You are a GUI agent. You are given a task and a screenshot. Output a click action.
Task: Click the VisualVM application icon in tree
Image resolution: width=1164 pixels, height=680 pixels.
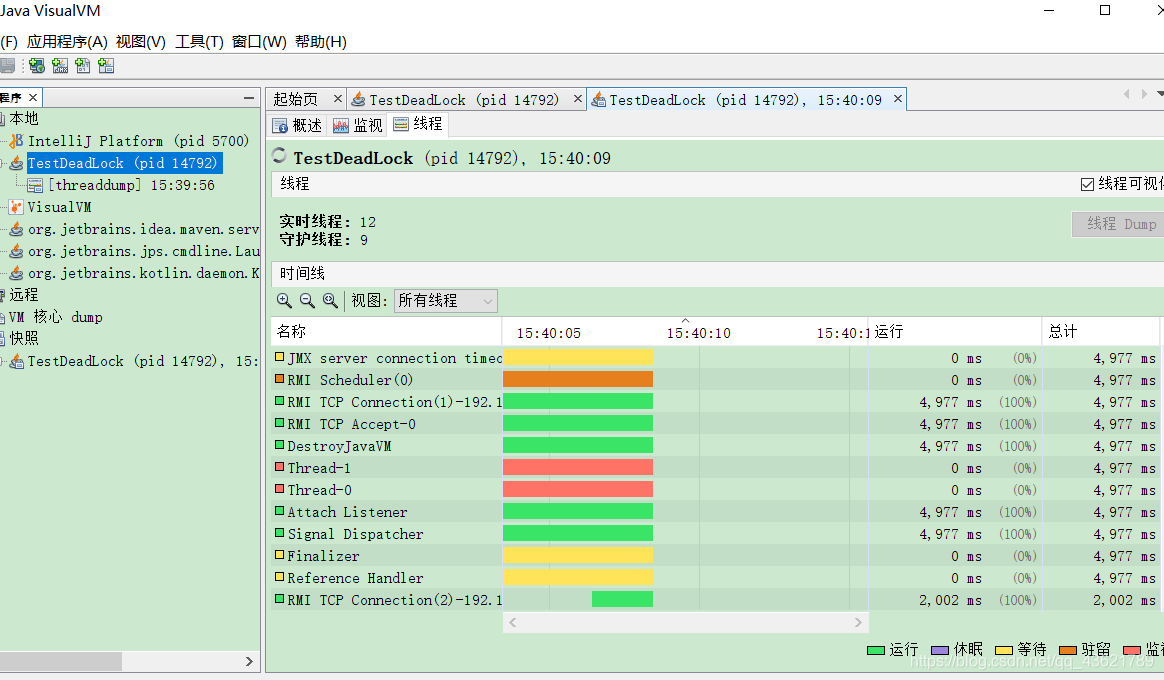point(16,207)
